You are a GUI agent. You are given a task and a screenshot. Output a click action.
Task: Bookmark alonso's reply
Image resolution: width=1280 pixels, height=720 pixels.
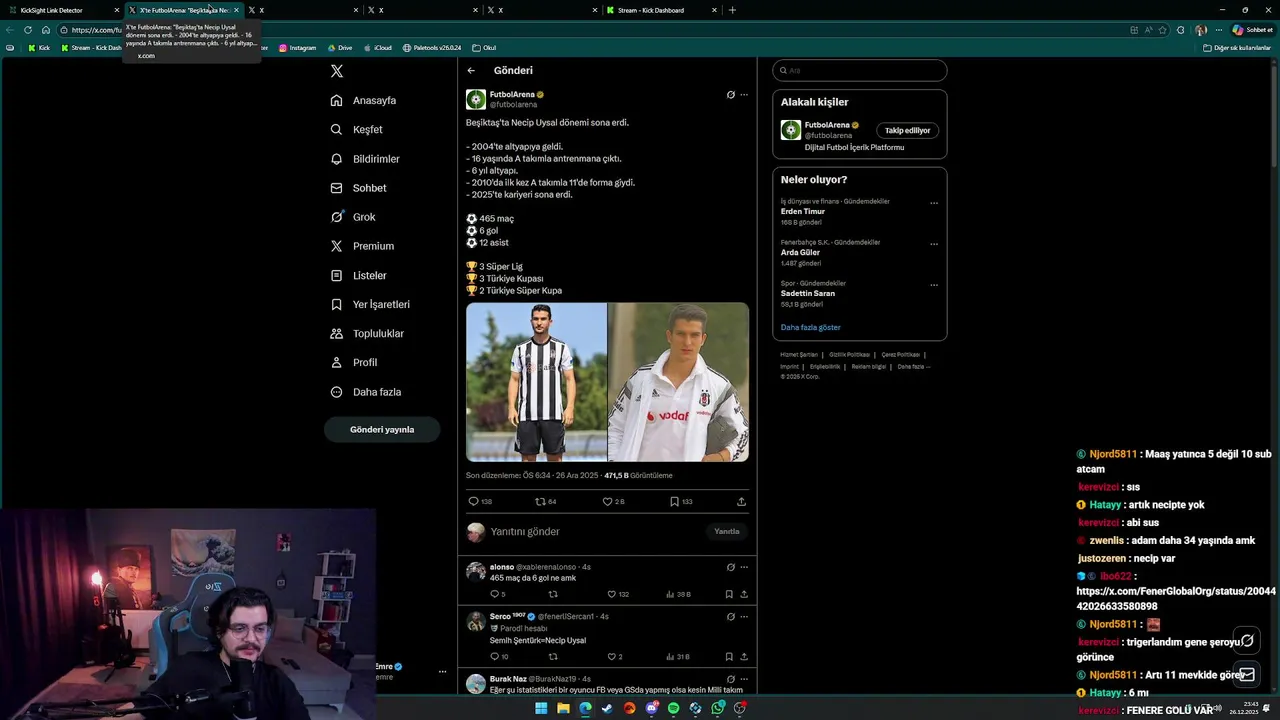tap(729, 594)
